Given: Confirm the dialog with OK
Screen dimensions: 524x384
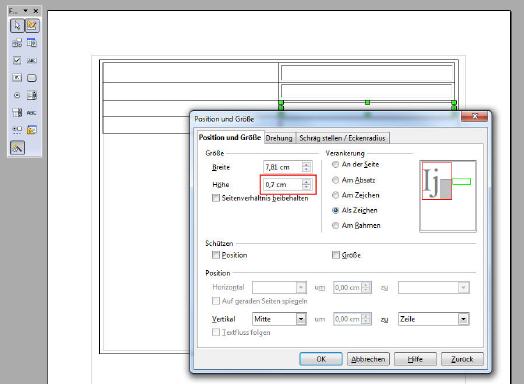Looking at the screenshot, I should [x=321, y=359].
